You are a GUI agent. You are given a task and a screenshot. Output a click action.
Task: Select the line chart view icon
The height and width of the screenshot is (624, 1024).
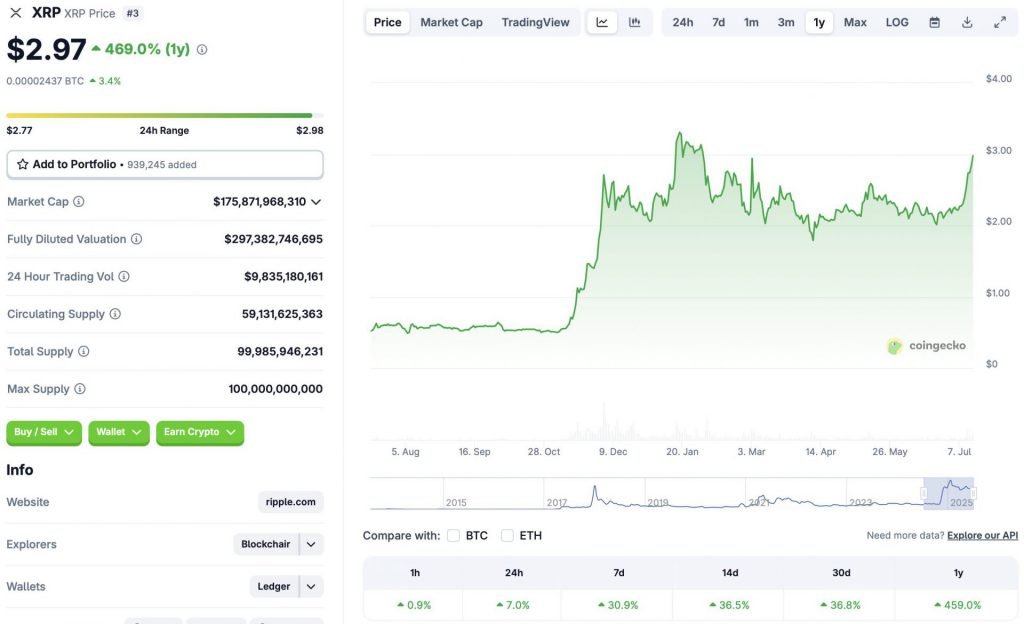pos(602,21)
